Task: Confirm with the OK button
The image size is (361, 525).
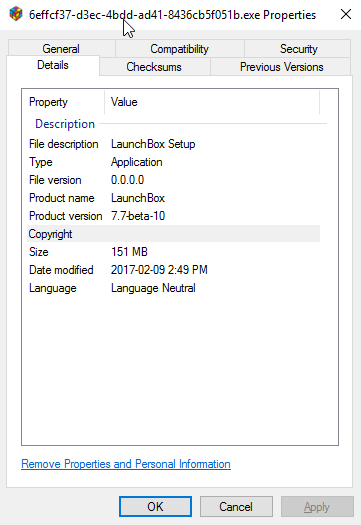Action: click(x=155, y=507)
